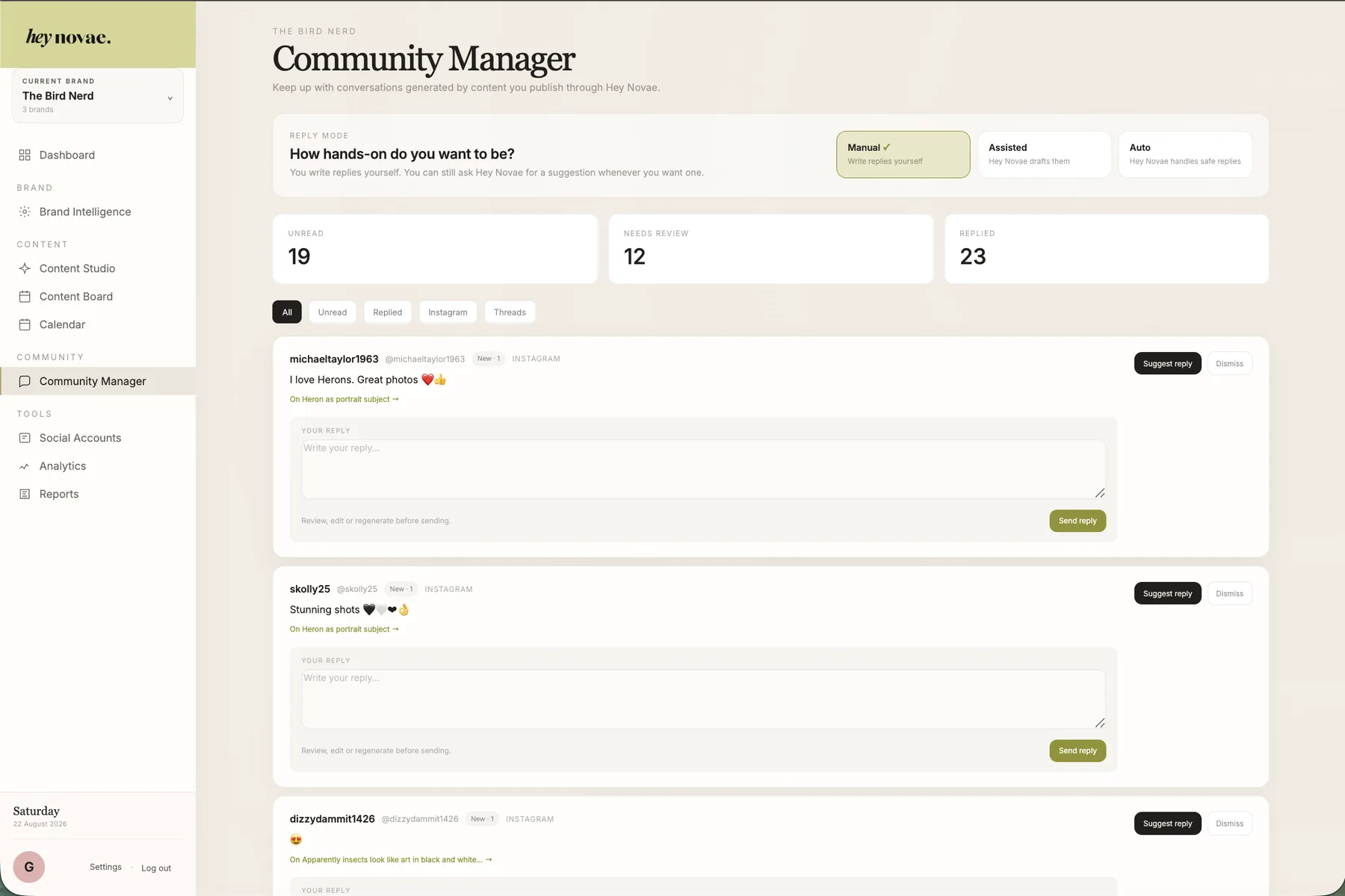
Task: Dismiss michaeltaylor1963 comment
Action: 1229,364
